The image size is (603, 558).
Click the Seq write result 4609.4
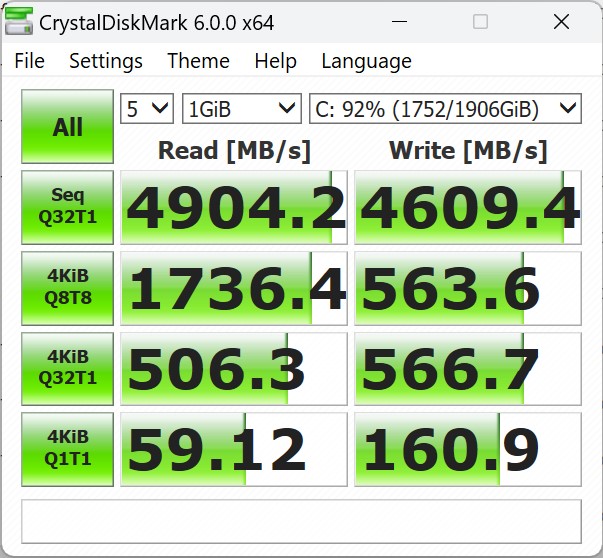[468, 208]
